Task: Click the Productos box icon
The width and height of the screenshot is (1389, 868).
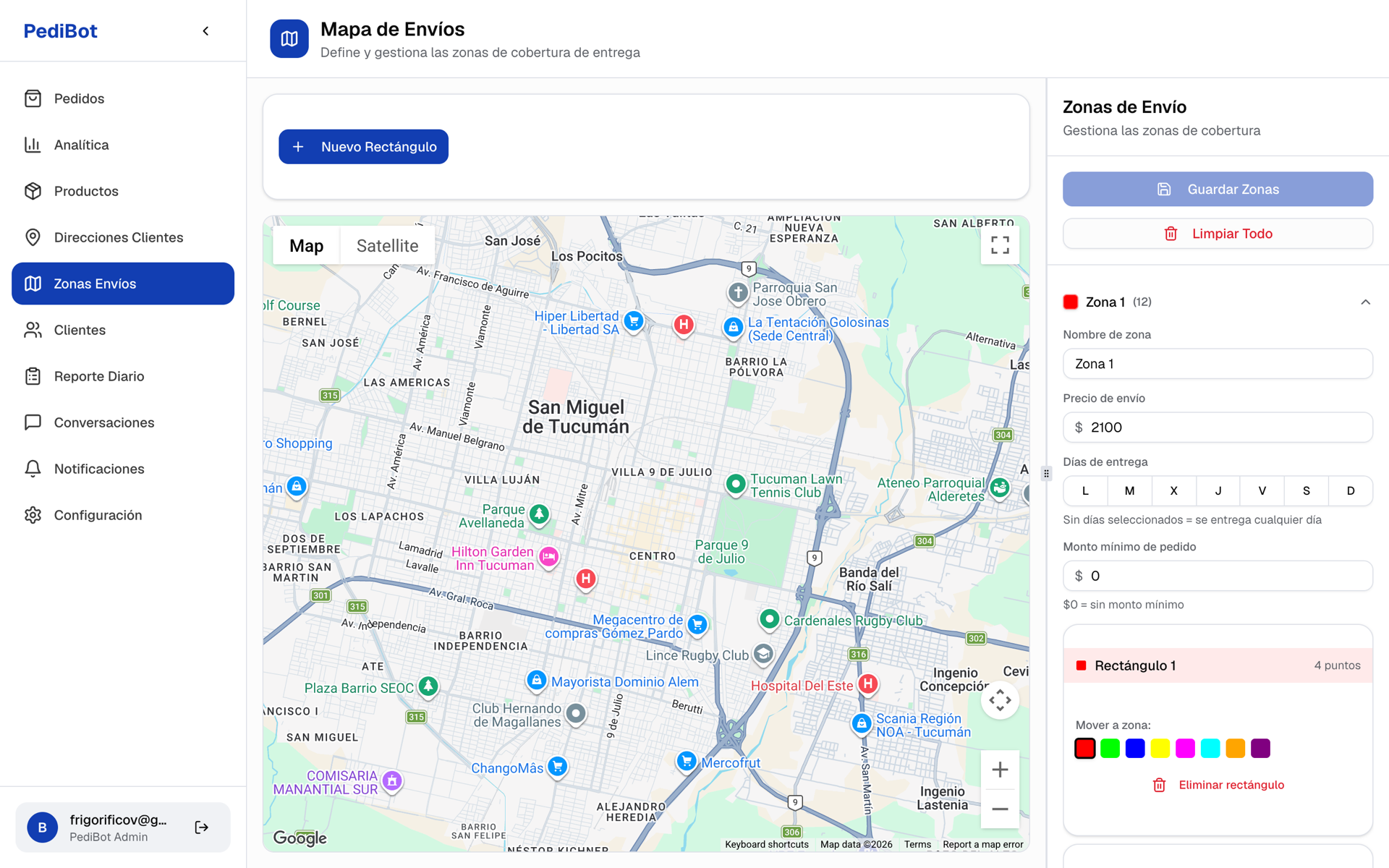Action: point(33,191)
